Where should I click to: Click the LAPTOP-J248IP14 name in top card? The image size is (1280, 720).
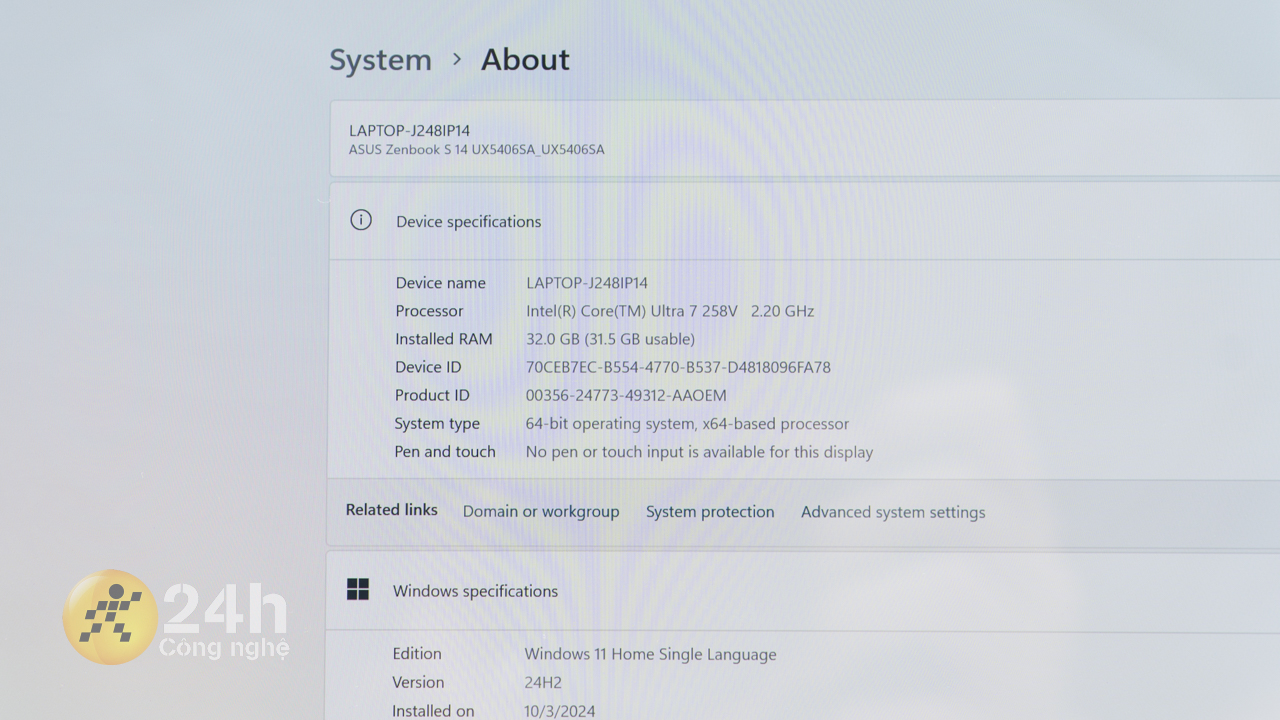(x=409, y=130)
